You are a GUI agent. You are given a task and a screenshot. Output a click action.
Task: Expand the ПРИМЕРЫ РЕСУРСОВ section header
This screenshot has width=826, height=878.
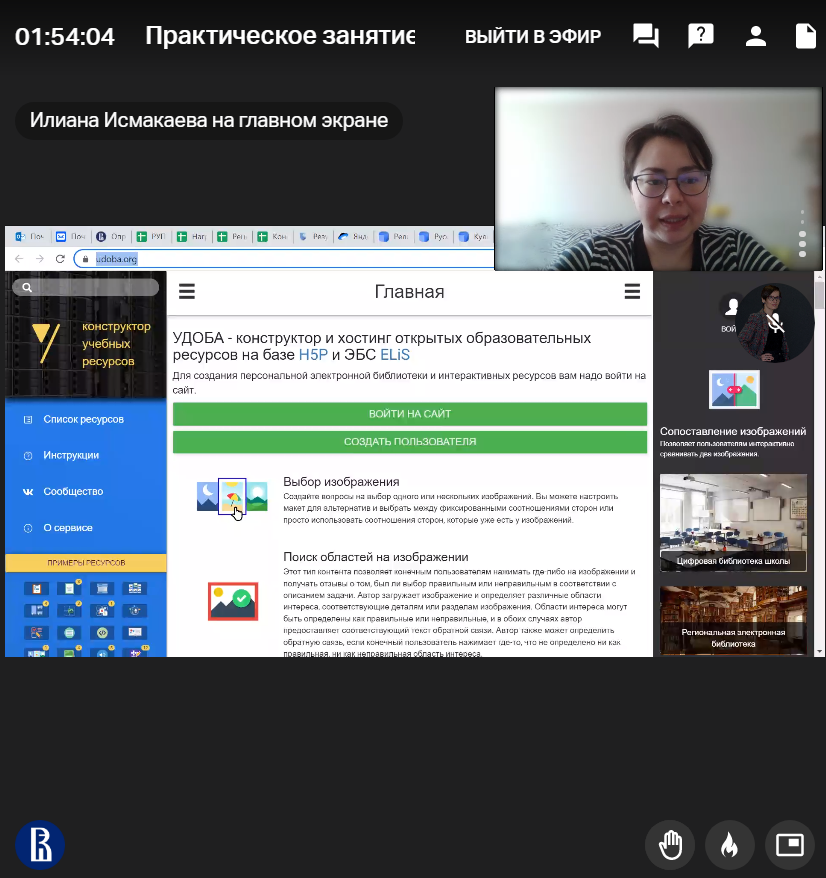point(85,563)
